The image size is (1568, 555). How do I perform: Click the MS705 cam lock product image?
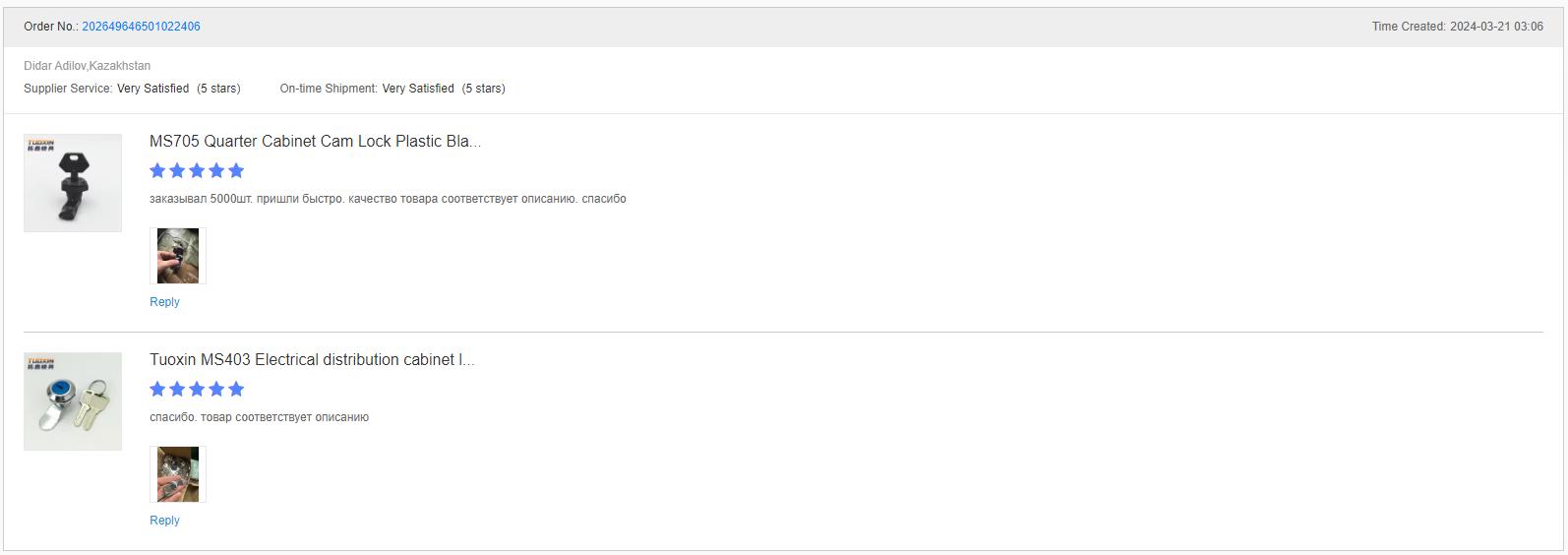[x=73, y=183]
